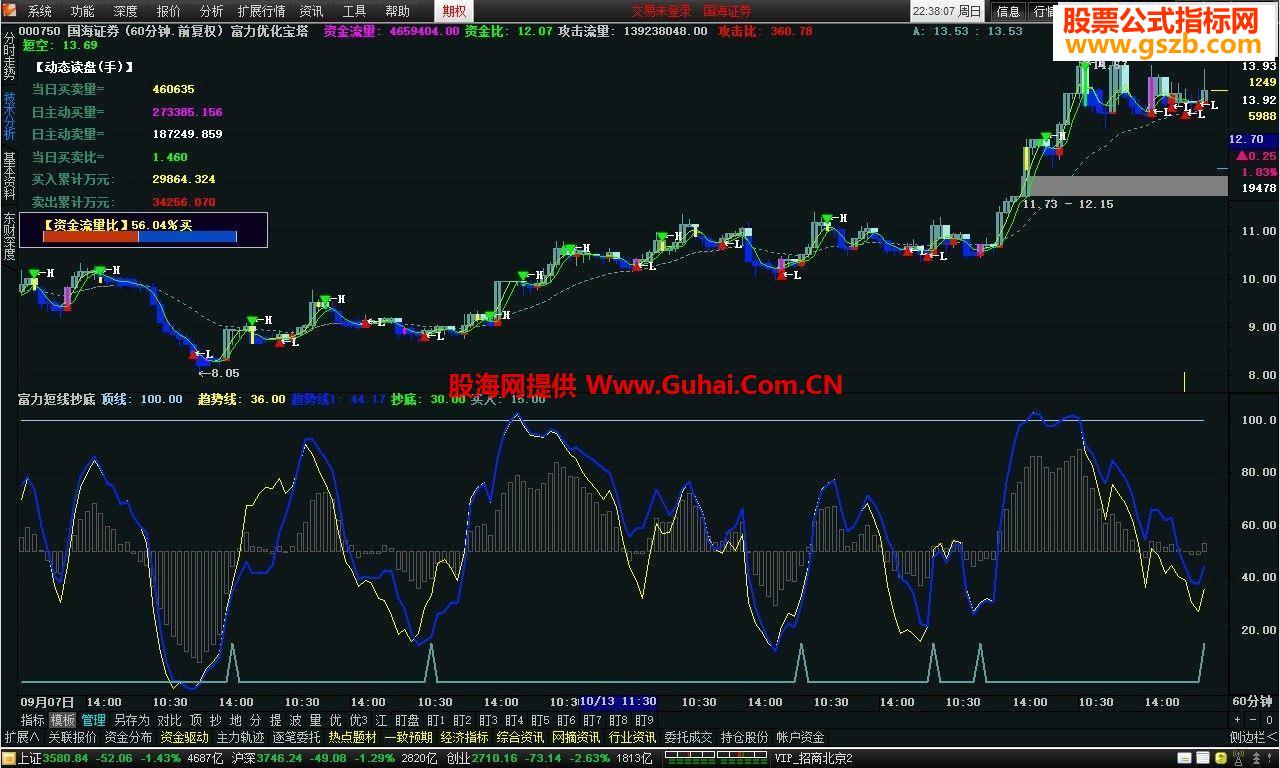Click the 上证 index value 3580.84
Viewport: 1280px width, 768px height.
click(64, 759)
